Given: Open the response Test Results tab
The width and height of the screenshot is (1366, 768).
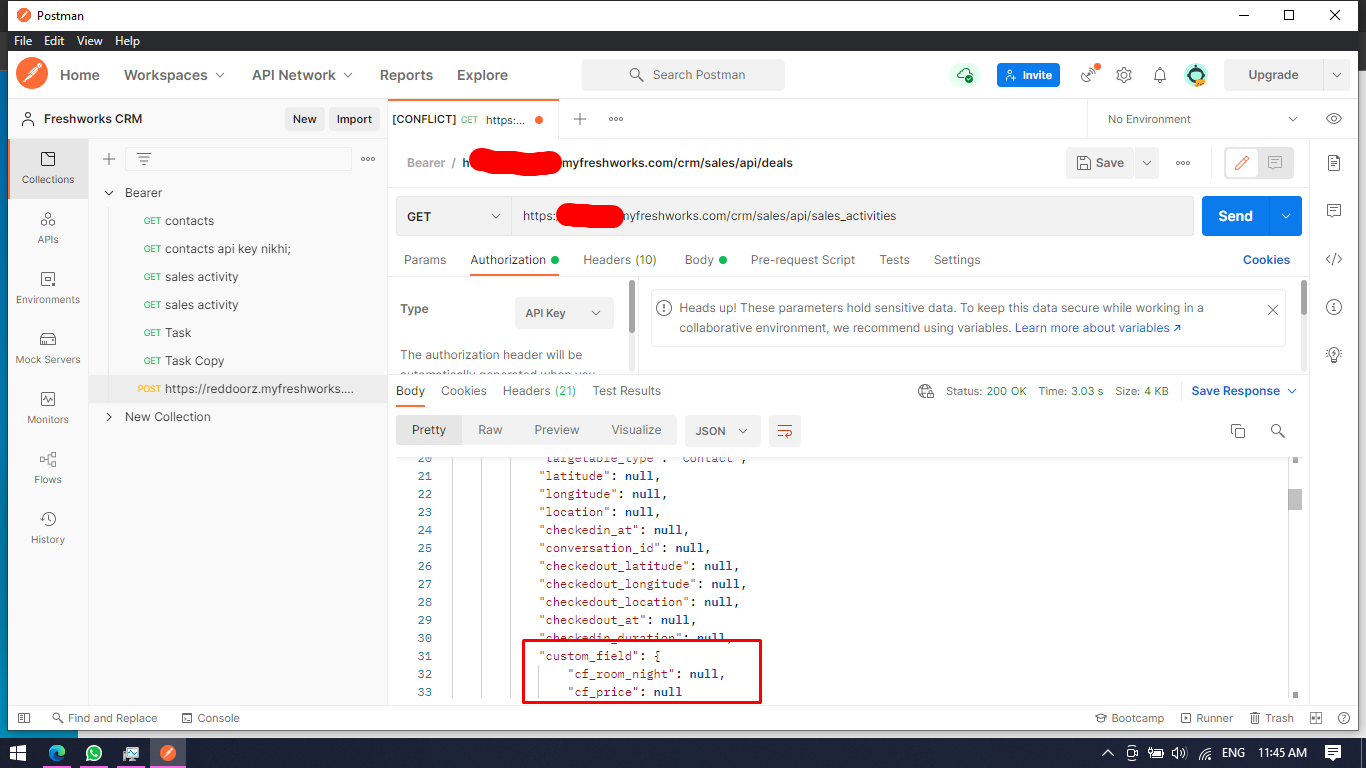Looking at the screenshot, I should point(627,391).
